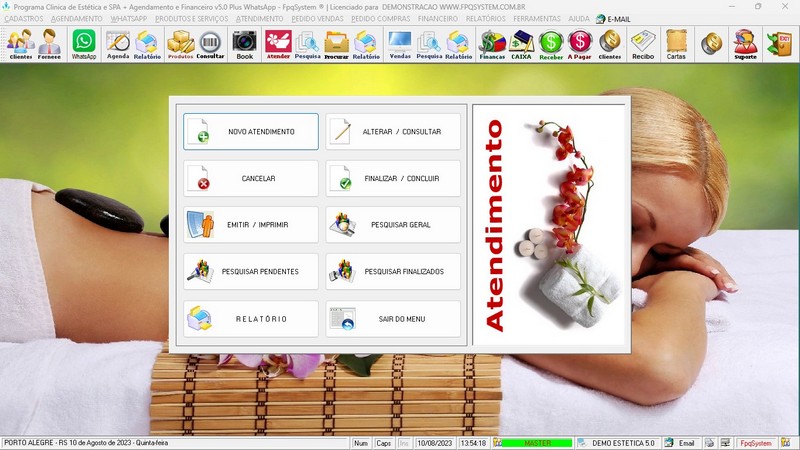
Task: Open the ATENDIMENTO menu
Action: tap(260, 19)
